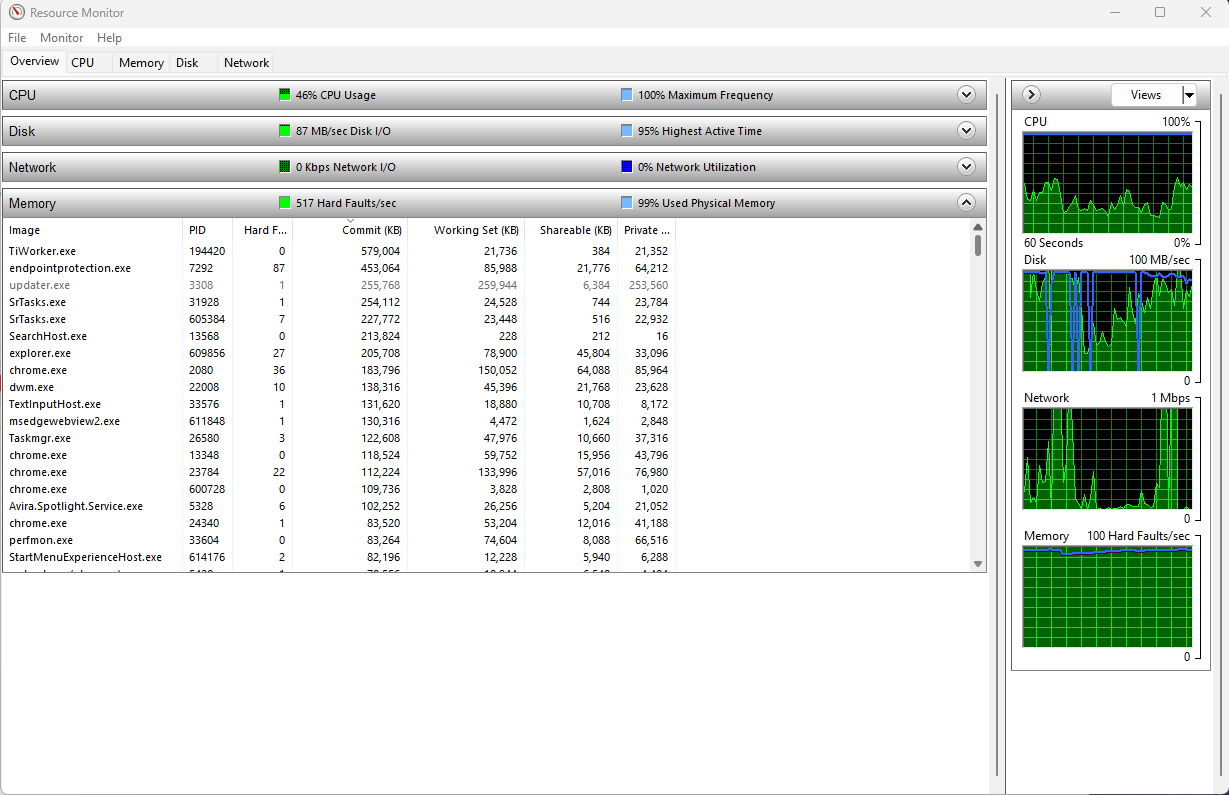Click the blue Maximum Frequency indicator square
This screenshot has width=1229, height=795.
pos(626,95)
